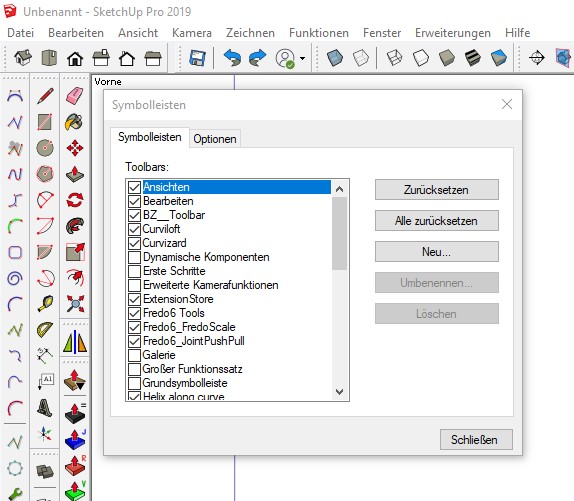Select the 3D Text tool
The image size is (574, 501).
45,408
